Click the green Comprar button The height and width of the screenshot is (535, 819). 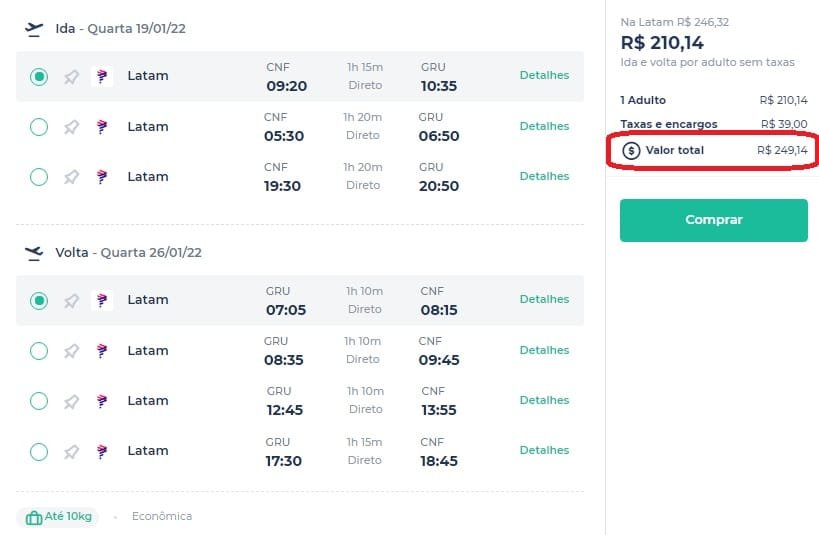click(713, 220)
